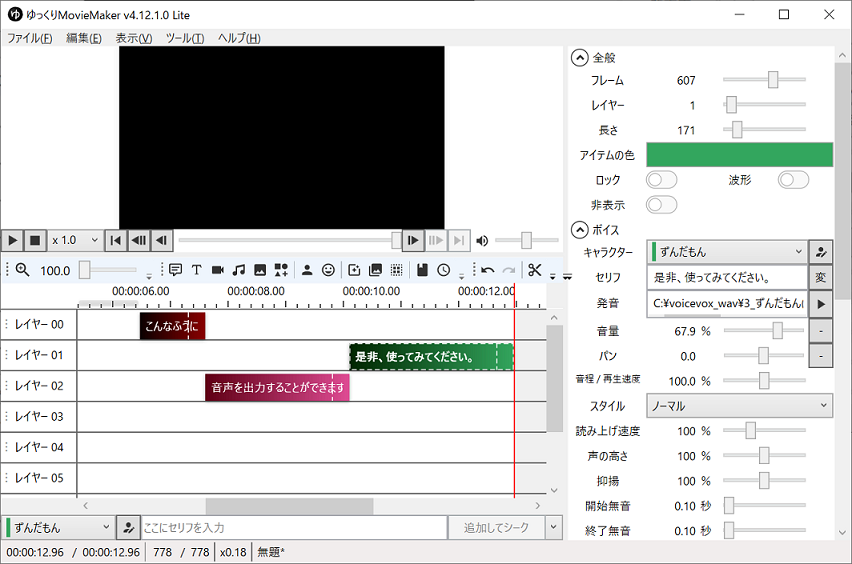Click the play button
The image size is (852, 564).
[x=12, y=240]
